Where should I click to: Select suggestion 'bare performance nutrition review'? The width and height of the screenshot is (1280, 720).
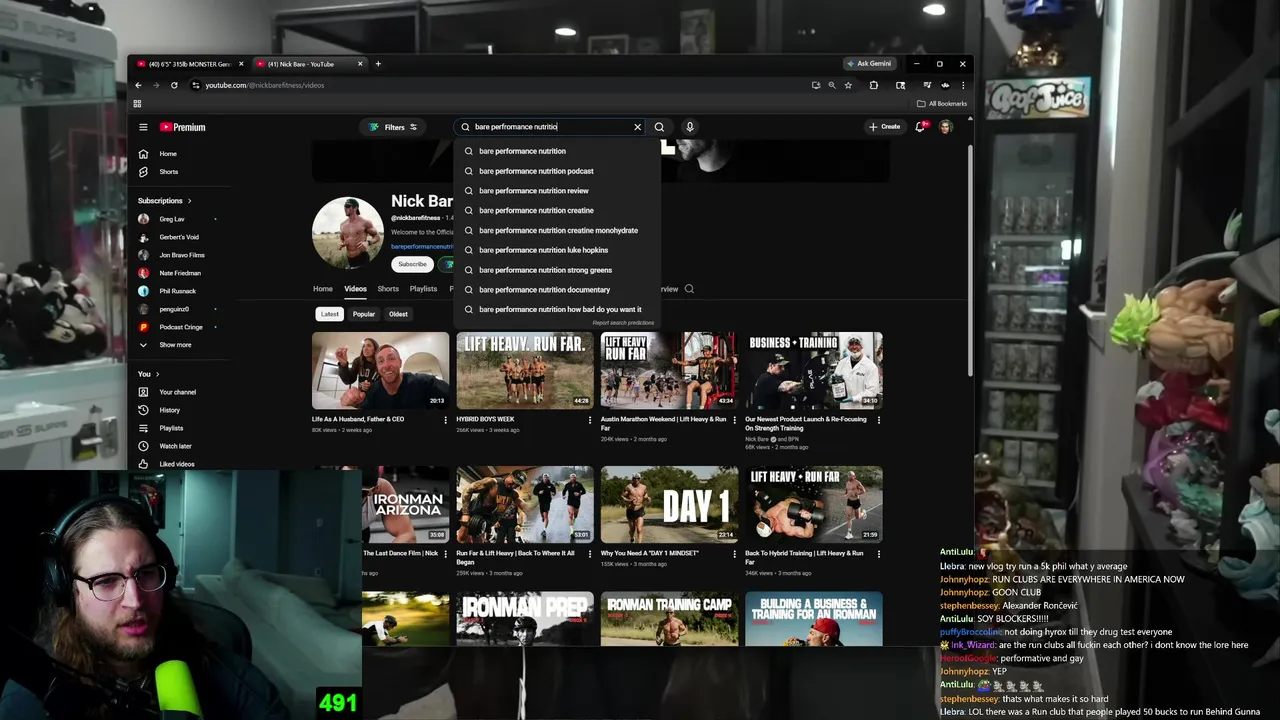tap(557, 191)
